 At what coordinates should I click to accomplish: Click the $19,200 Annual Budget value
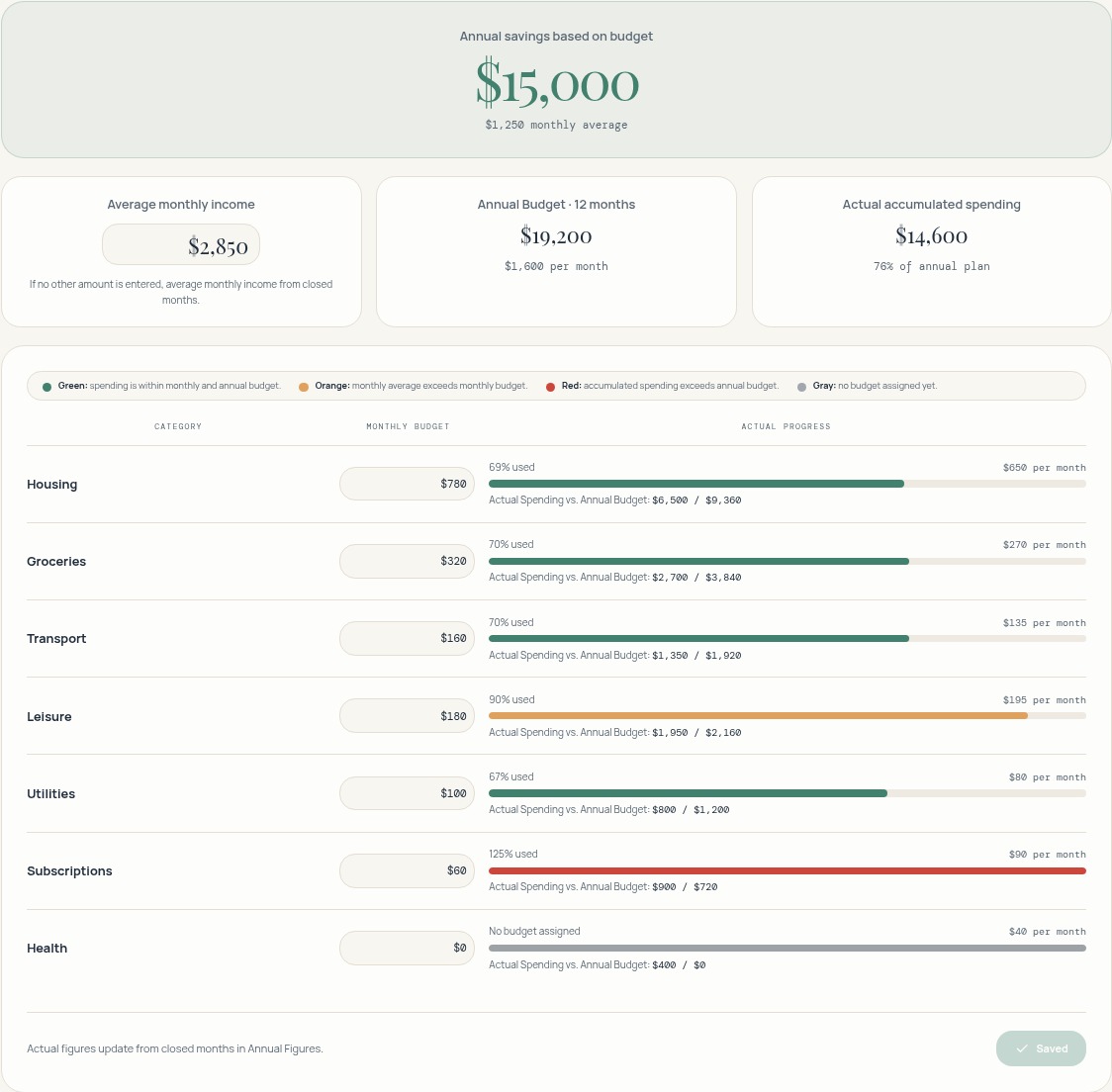coord(556,235)
